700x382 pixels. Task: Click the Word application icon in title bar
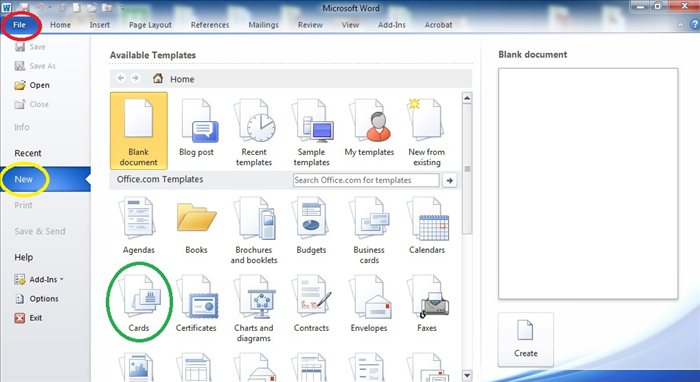[x=6, y=8]
